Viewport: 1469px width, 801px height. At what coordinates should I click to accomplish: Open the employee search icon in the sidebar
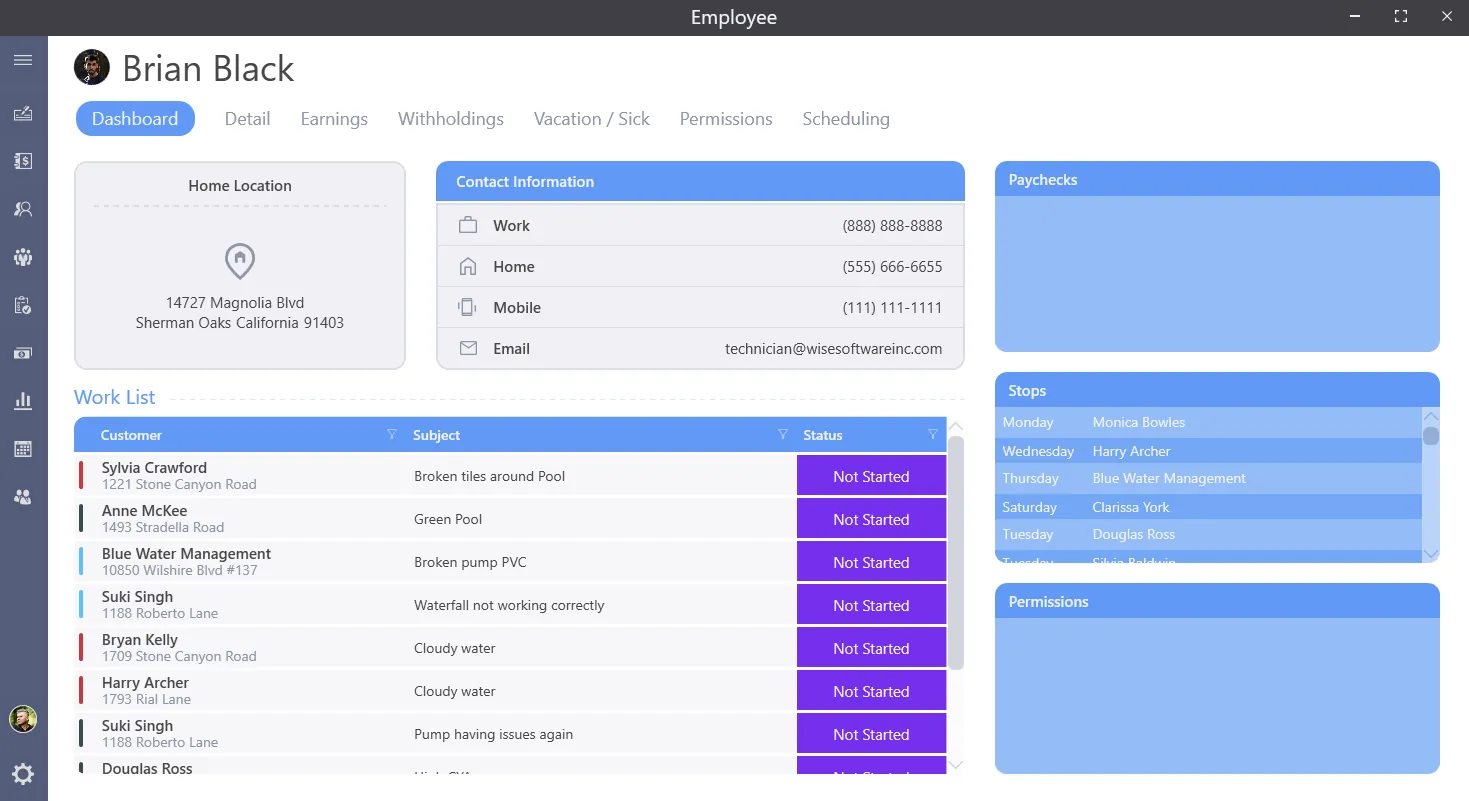pyautogui.click(x=23, y=208)
